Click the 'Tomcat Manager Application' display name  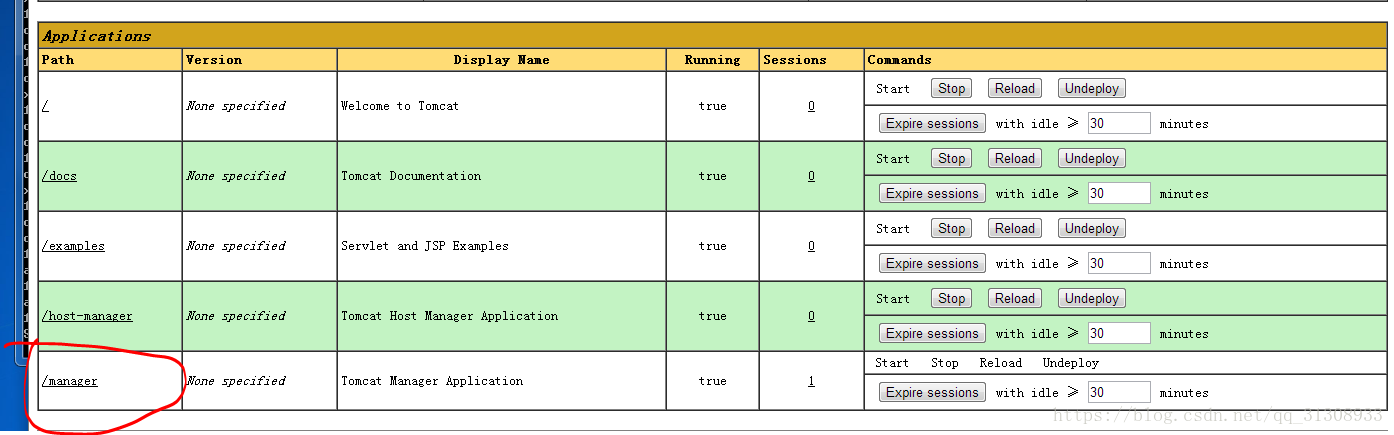(x=432, y=381)
